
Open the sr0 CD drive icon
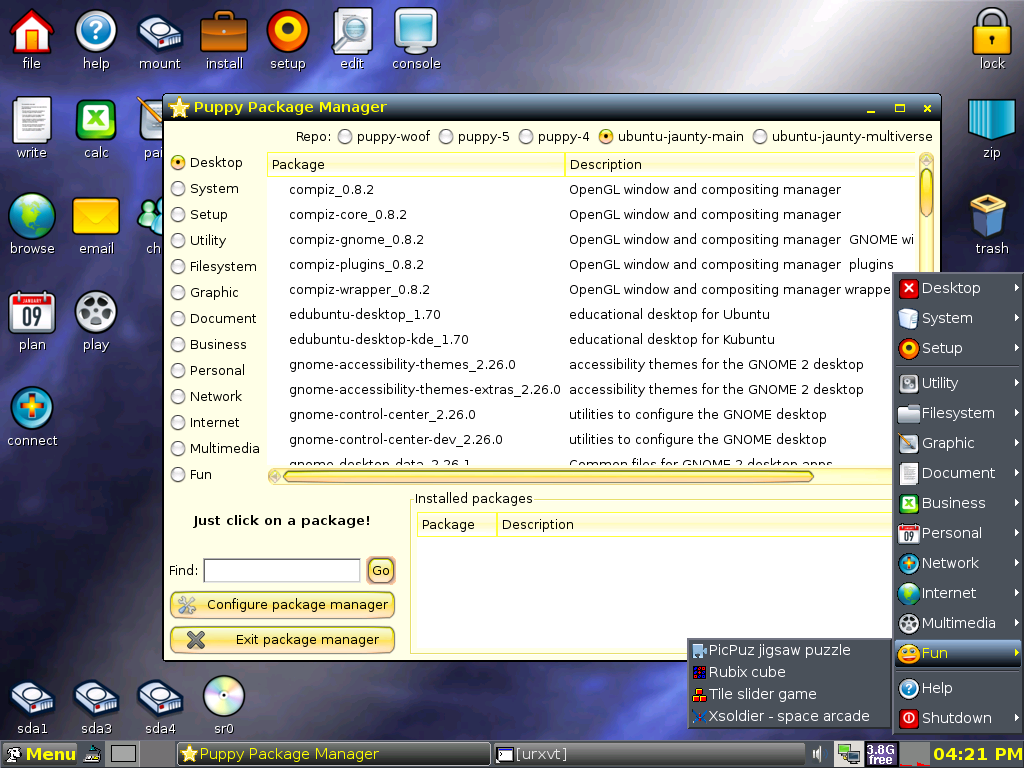click(x=222, y=694)
